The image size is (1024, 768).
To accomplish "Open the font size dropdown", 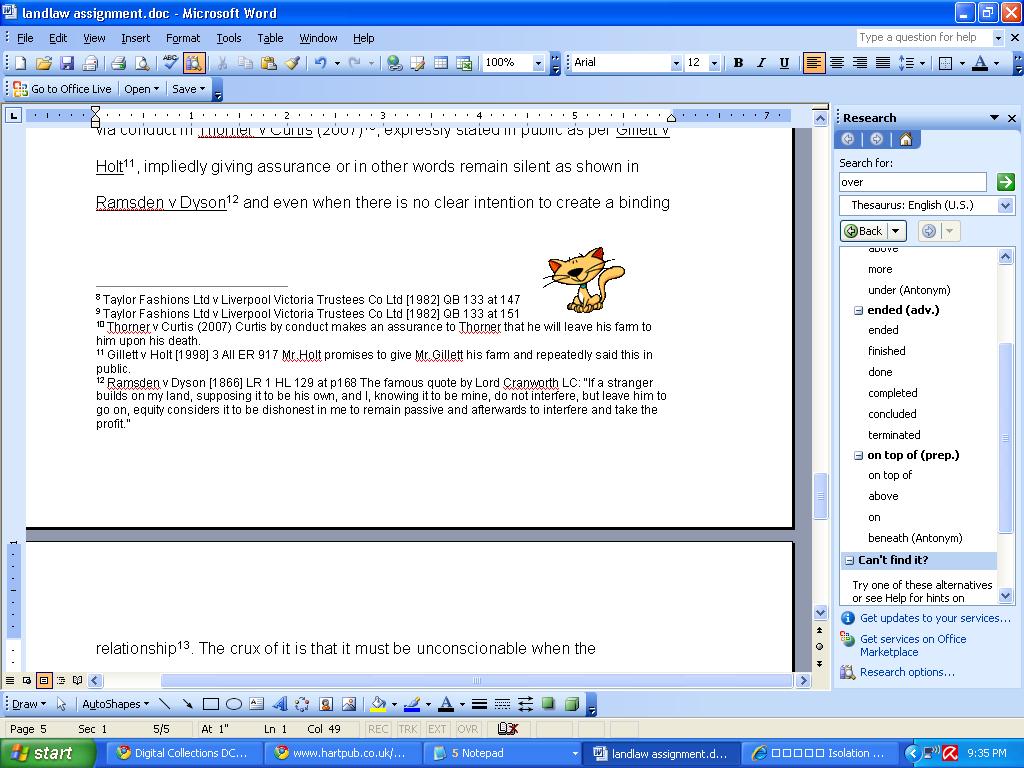I will [x=714, y=63].
